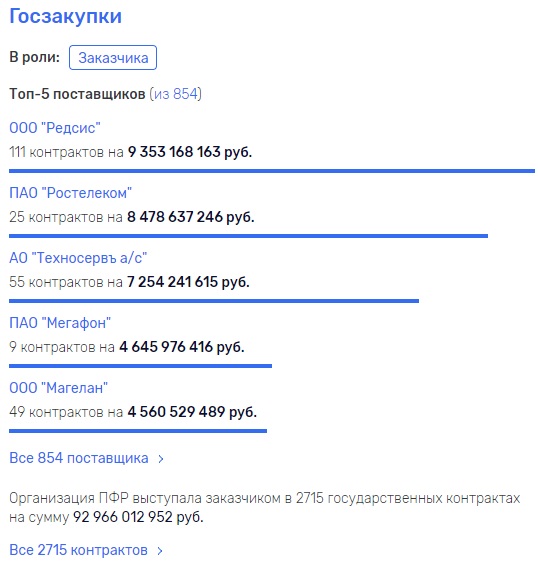The width and height of the screenshot is (538, 561).
Task: Open supplier ООО "Магелан"
Action: point(58,388)
